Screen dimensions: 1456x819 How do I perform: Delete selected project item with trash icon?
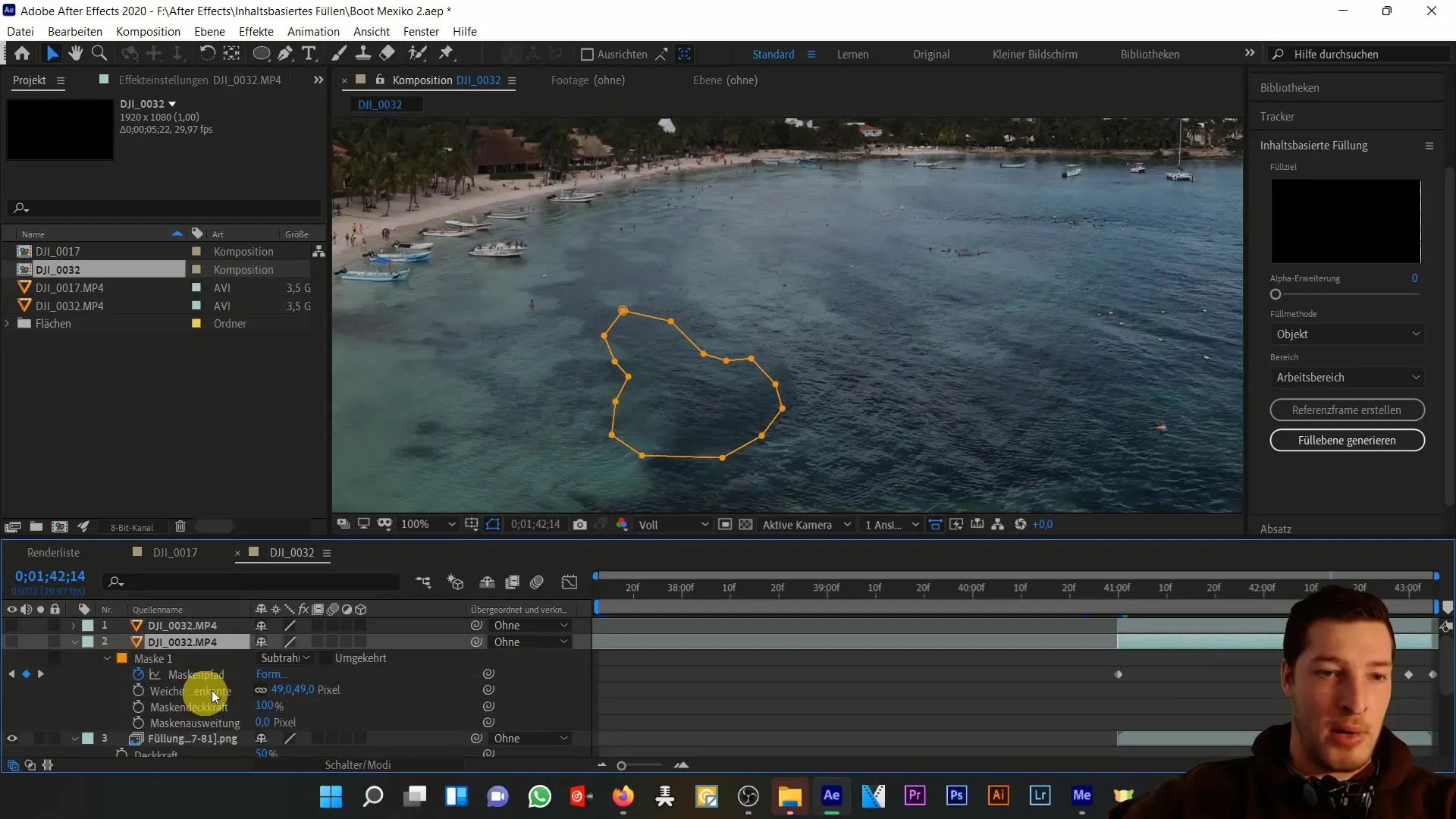coord(180,527)
